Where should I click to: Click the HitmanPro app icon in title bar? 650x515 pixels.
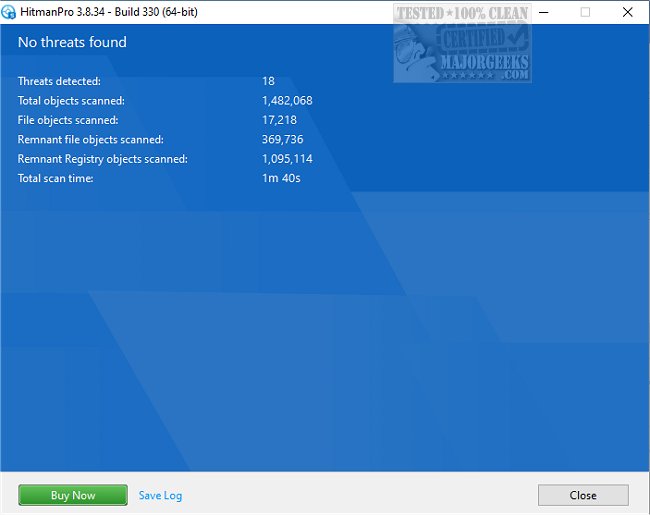[8, 12]
